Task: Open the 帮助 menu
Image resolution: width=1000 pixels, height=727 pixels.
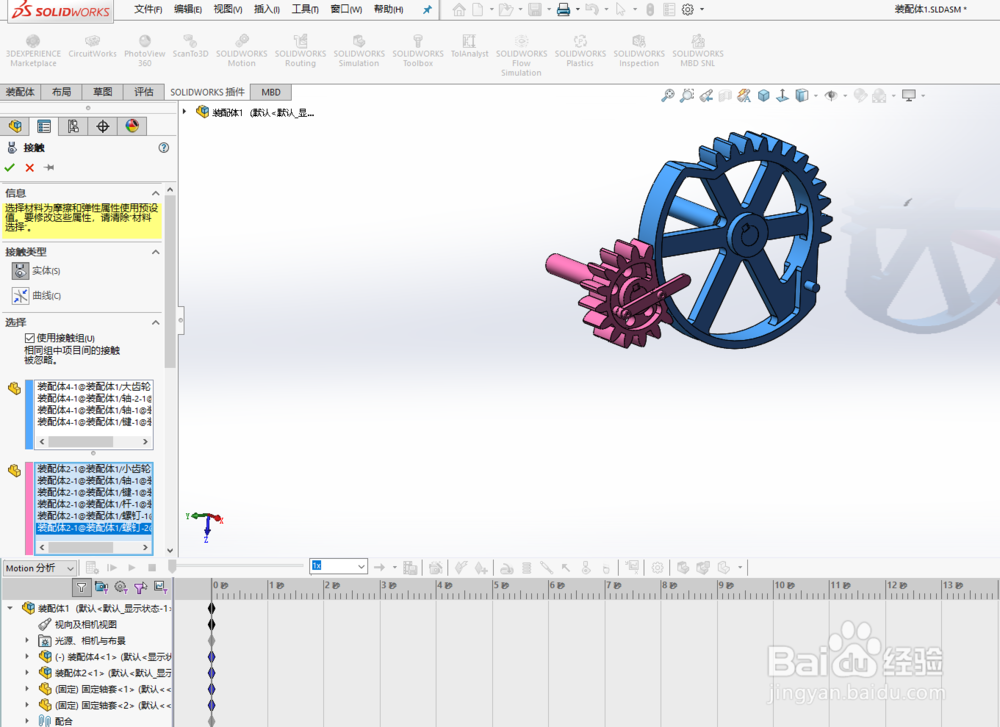Action: pyautogui.click(x=388, y=9)
